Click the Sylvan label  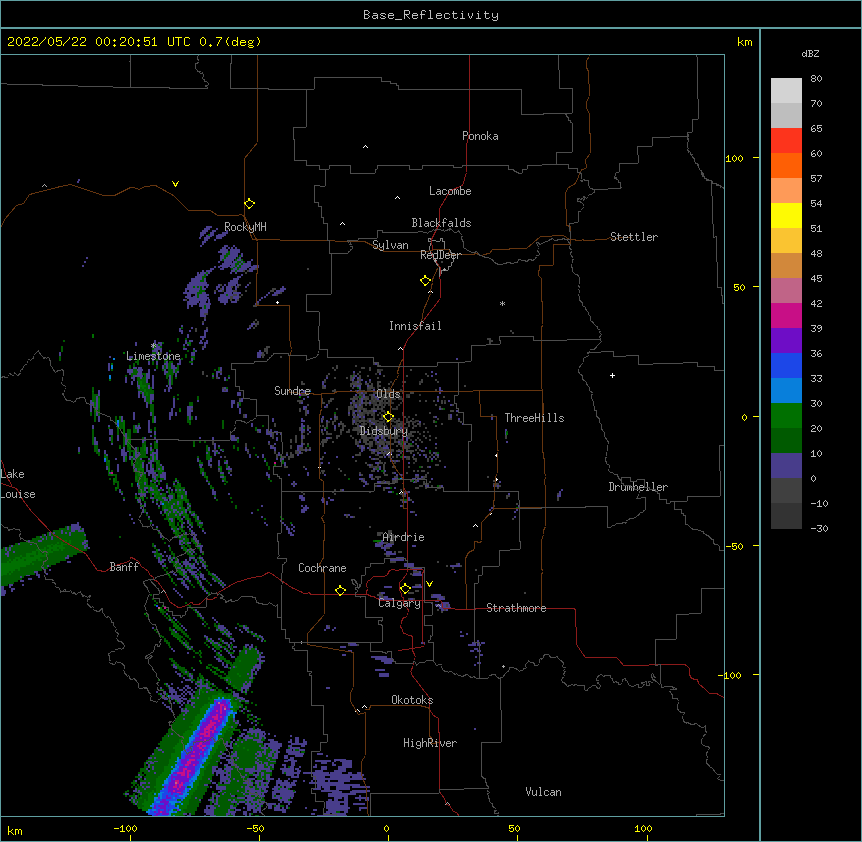tap(390, 245)
